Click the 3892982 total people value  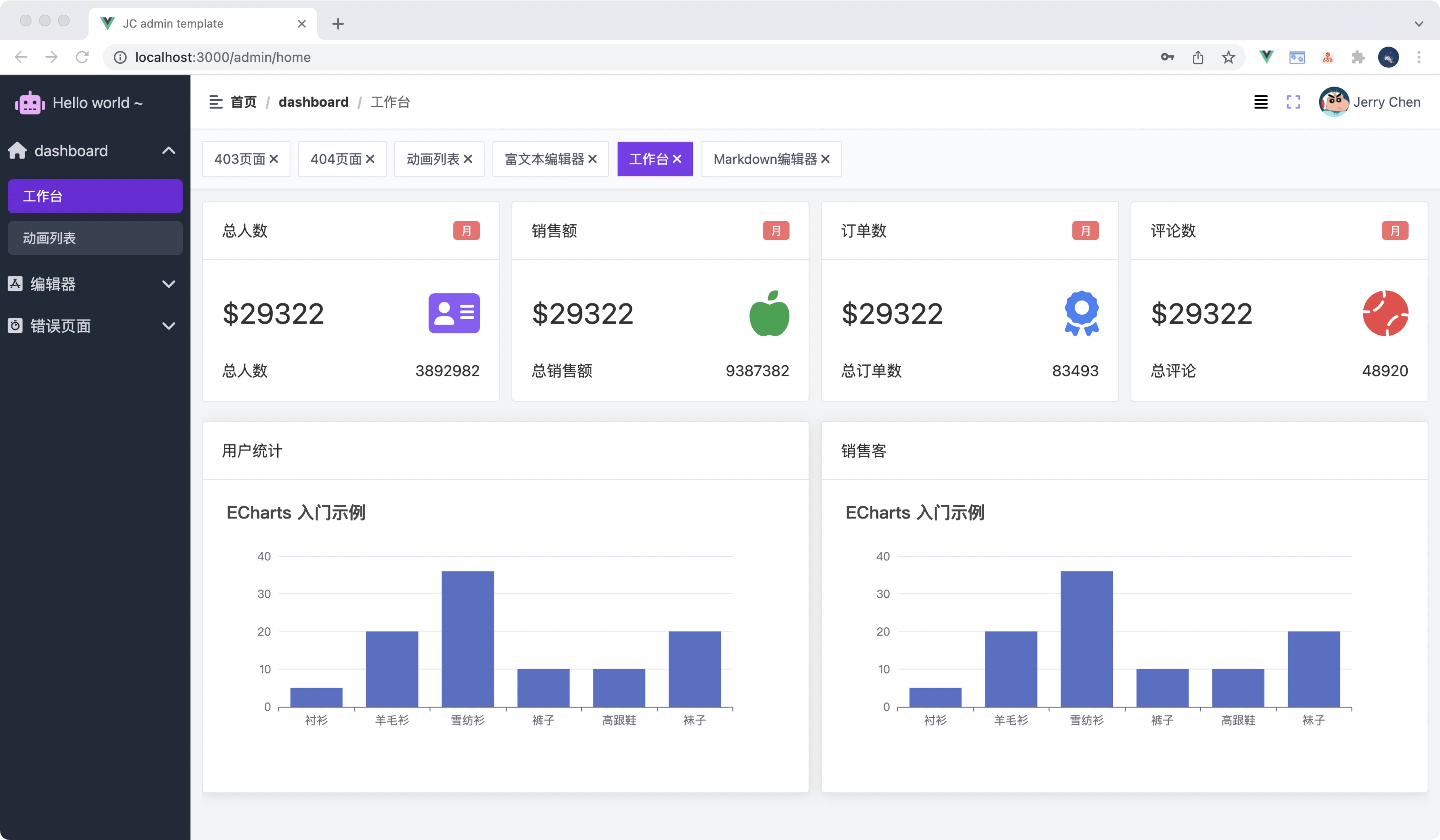[447, 371]
